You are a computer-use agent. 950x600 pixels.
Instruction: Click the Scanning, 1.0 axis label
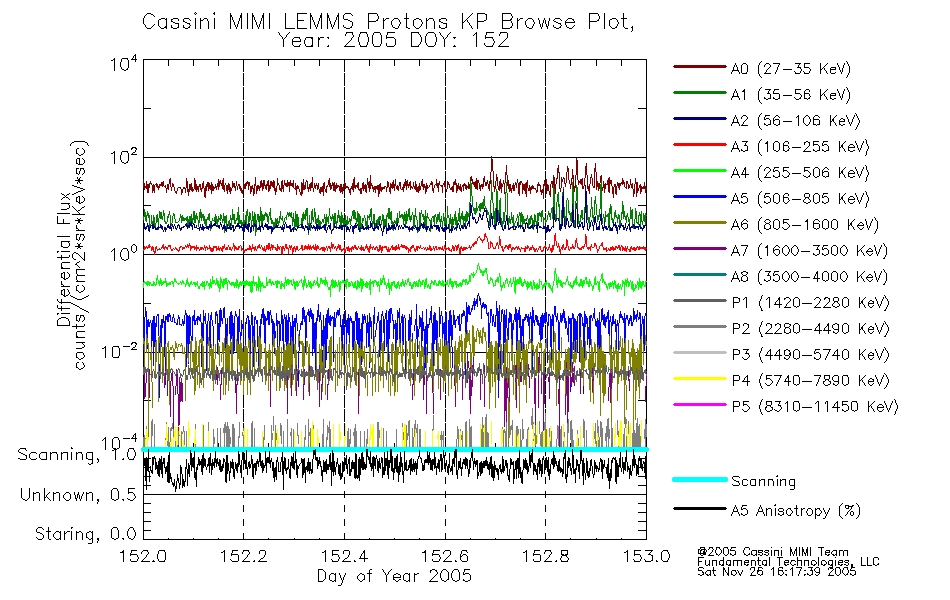(x=77, y=455)
